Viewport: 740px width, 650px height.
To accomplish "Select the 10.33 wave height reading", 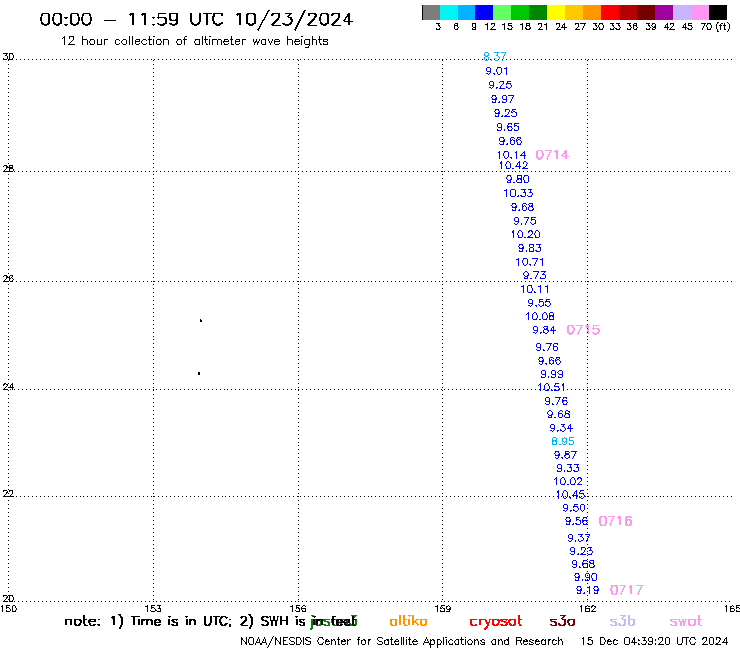I will [518, 193].
